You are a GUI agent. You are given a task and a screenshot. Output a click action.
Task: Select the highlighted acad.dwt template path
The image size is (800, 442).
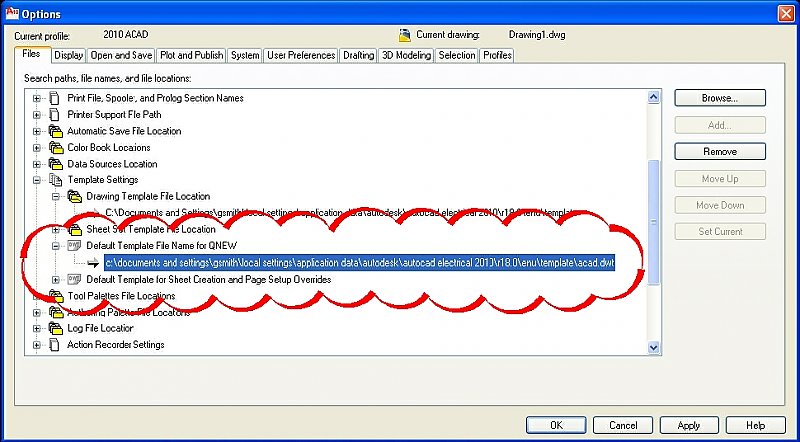359,263
